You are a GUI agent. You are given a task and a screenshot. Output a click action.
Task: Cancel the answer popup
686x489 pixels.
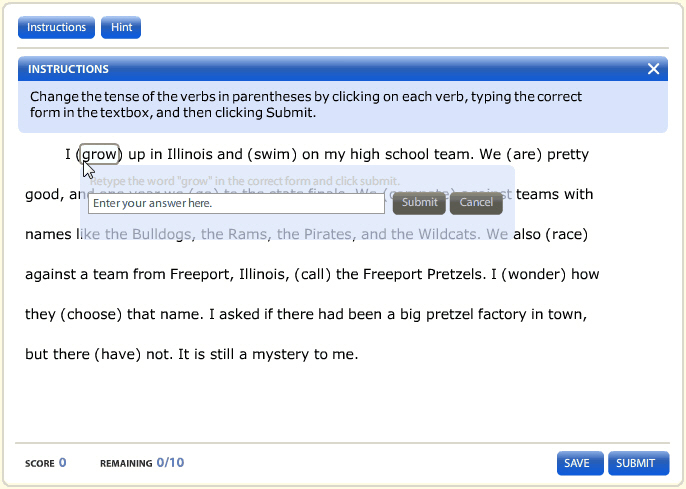pos(476,203)
